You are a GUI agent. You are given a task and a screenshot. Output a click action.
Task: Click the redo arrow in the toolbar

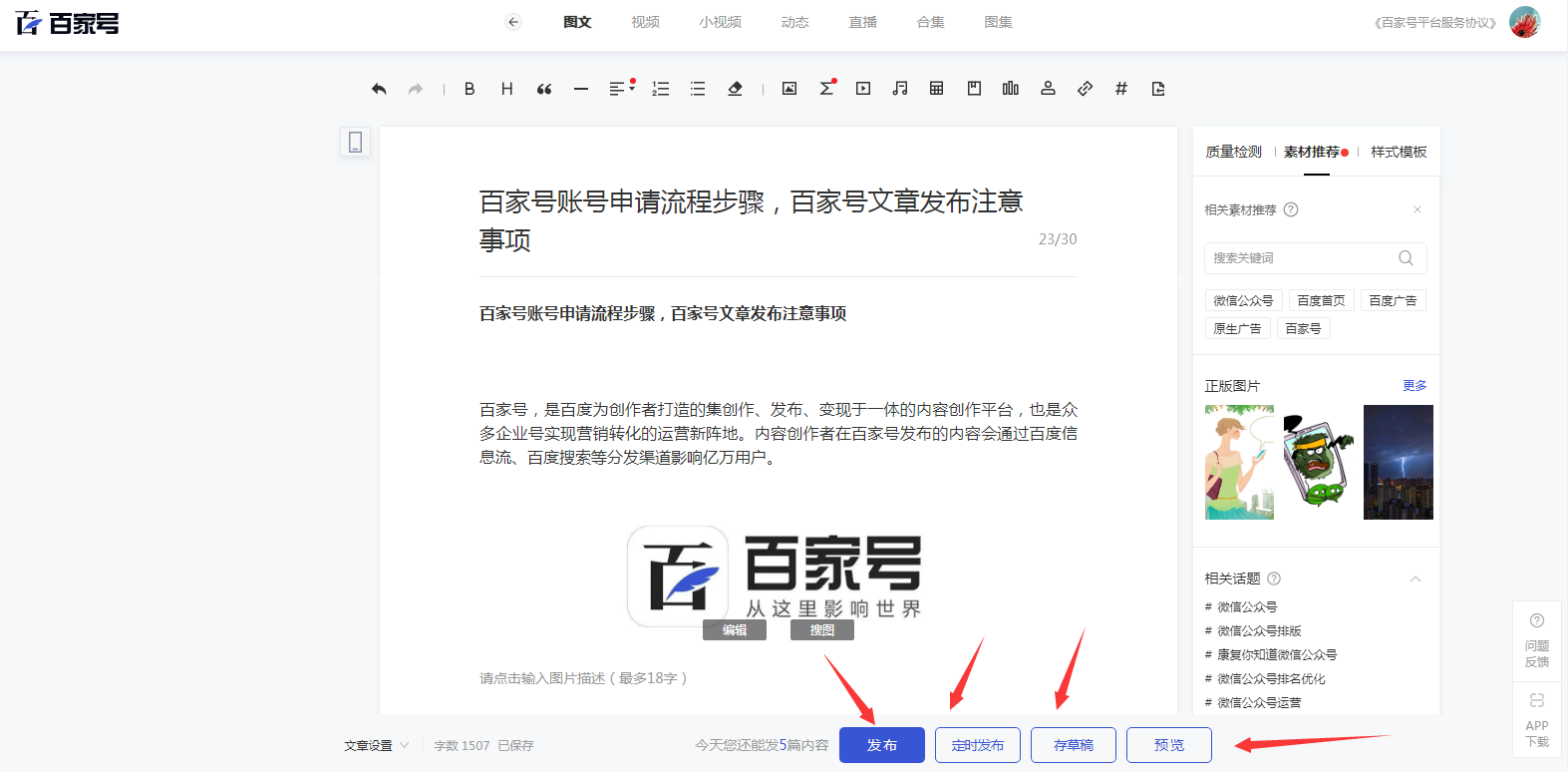[416, 89]
